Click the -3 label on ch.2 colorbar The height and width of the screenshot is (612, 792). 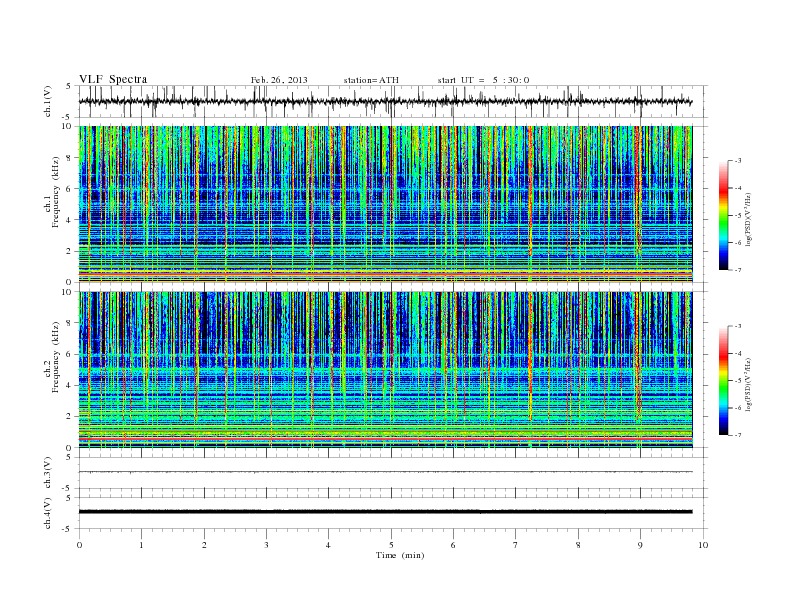click(x=738, y=326)
